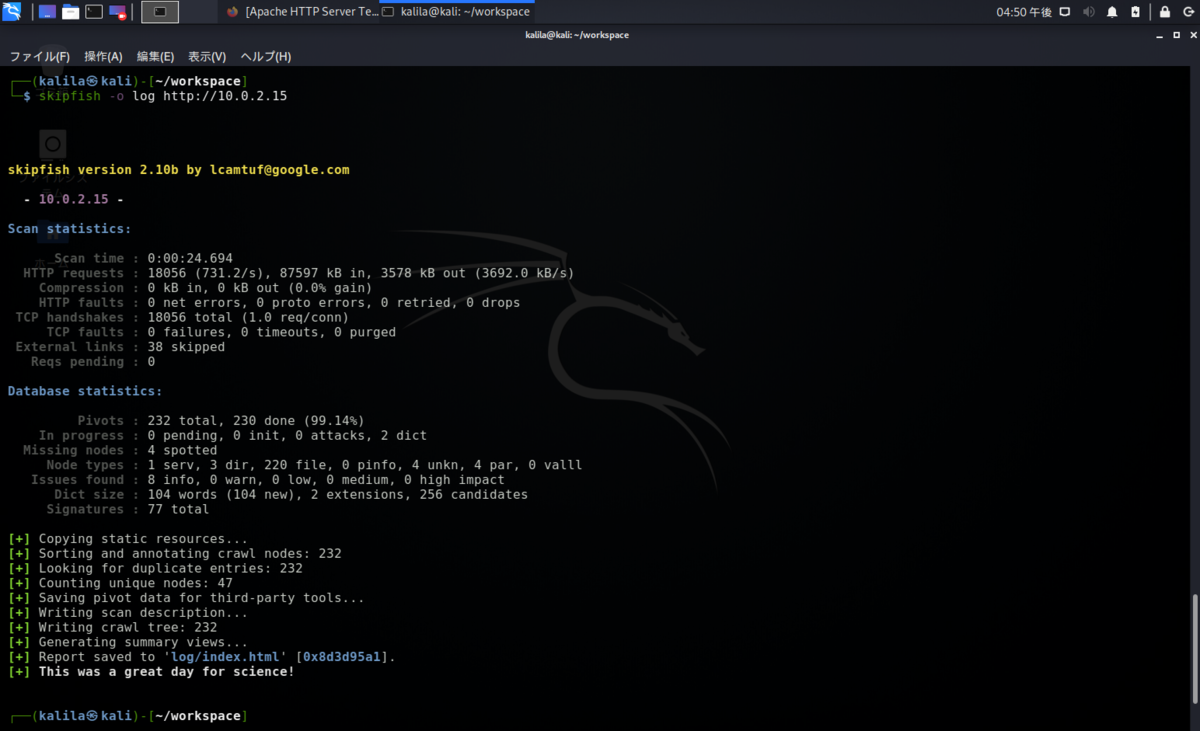Click the 'In progress' 0 pending line
Viewport: 1200px width, 731px height.
tap(233, 436)
